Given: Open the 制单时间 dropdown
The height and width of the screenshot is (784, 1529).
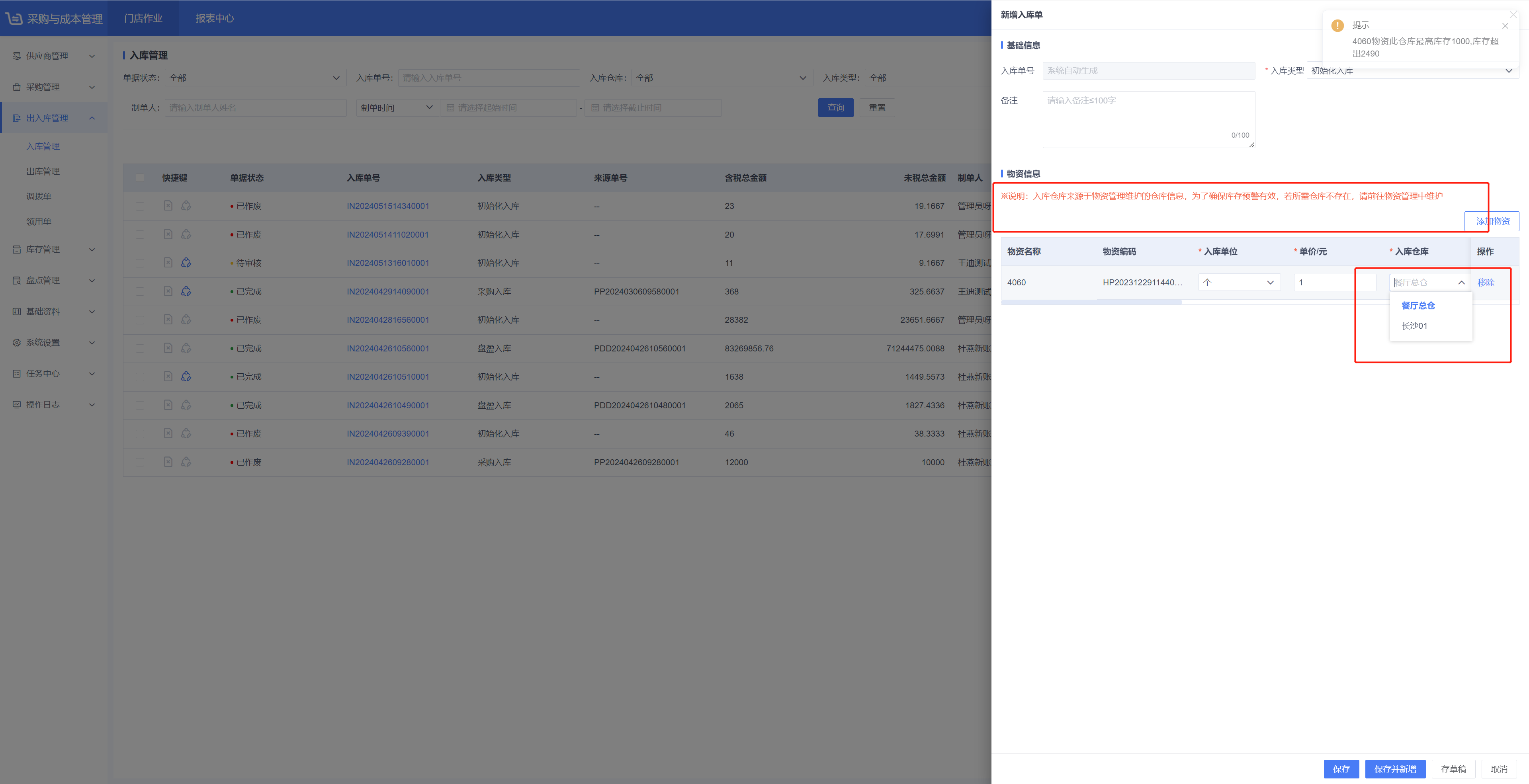Looking at the screenshot, I should click(x=397, y=108).
